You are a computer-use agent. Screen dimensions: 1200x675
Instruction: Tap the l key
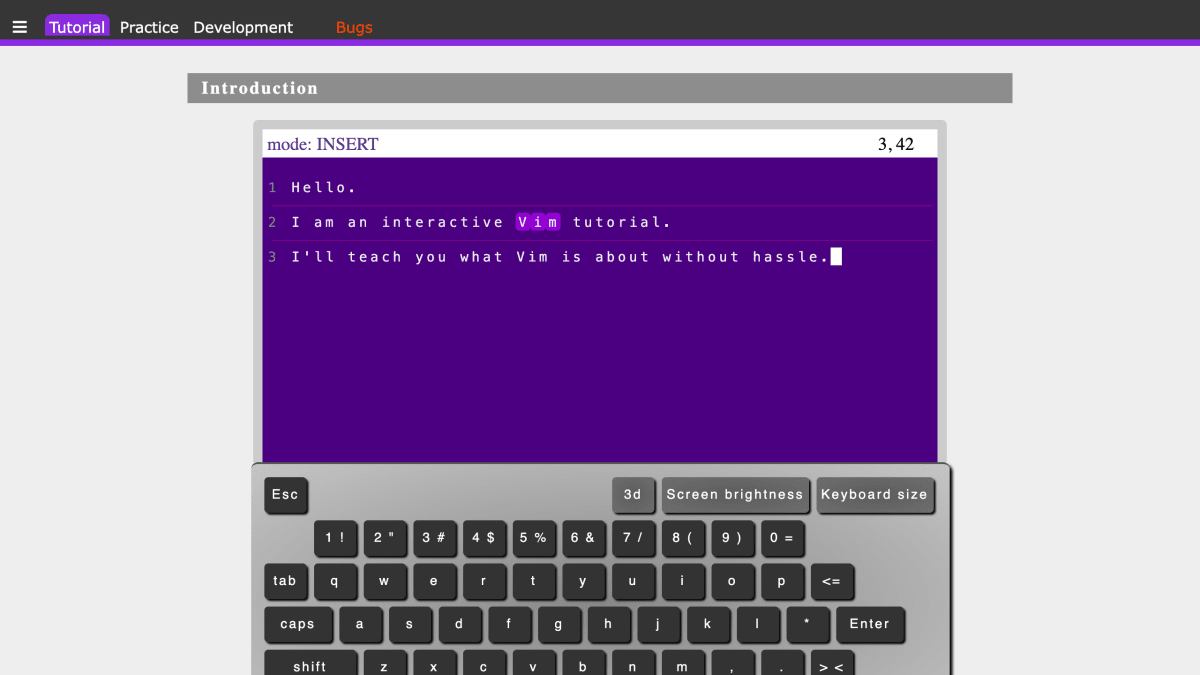pyautogui.click(x=757, y=624)
